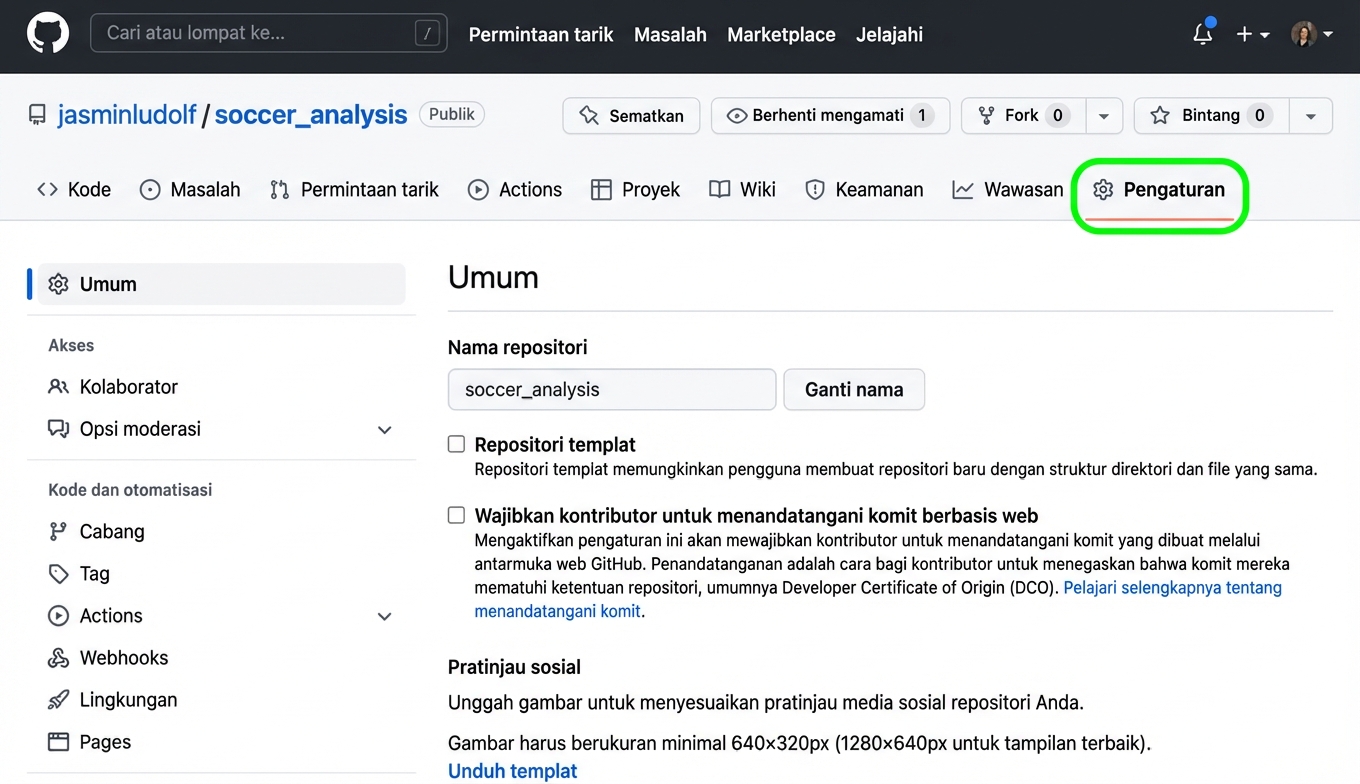Open the GitHub home logo
Screen dimensions: 1360x784
[x=48, y=34]
